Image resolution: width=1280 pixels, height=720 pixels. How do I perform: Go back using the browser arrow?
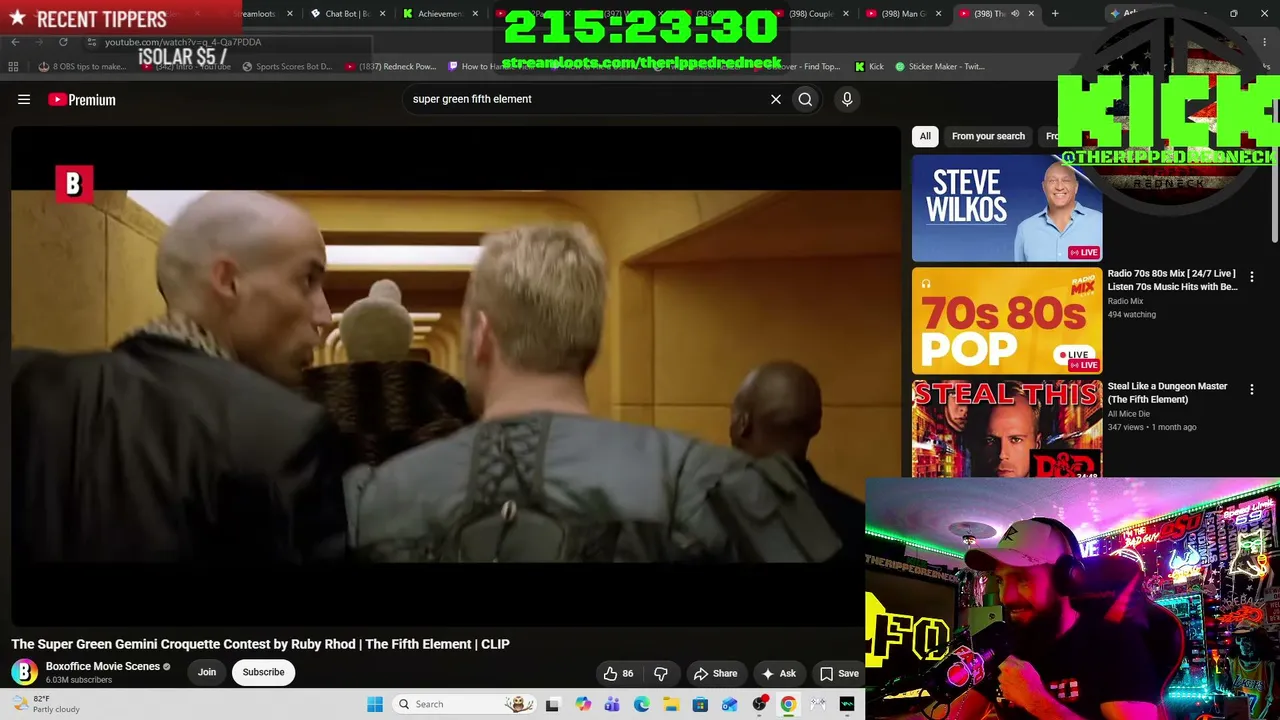pos(15,42)
